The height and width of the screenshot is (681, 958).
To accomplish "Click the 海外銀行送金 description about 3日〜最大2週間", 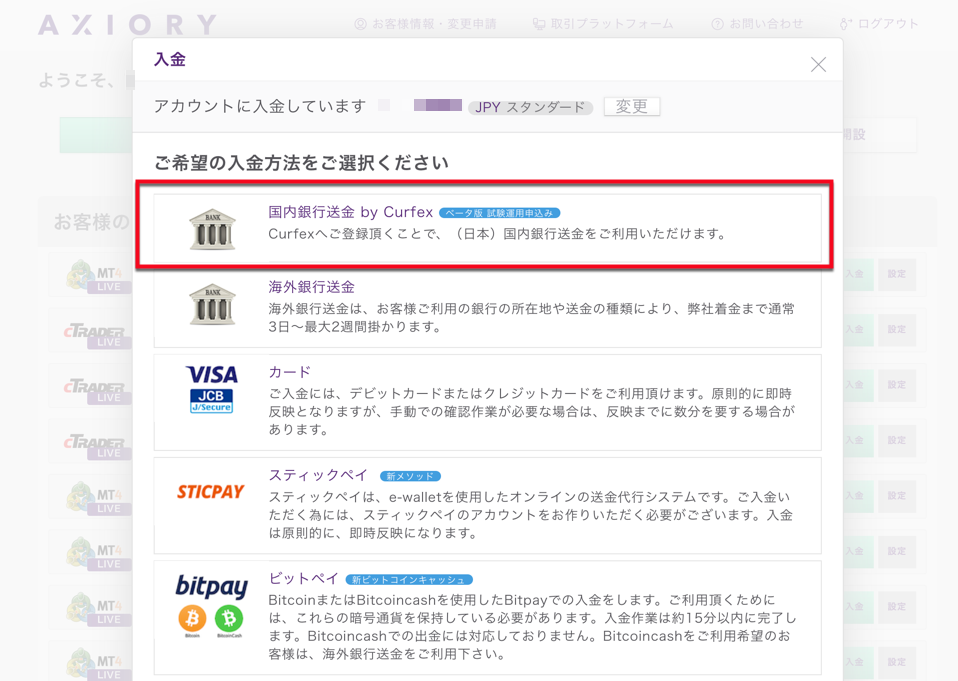I will click(x=532, y=318).
